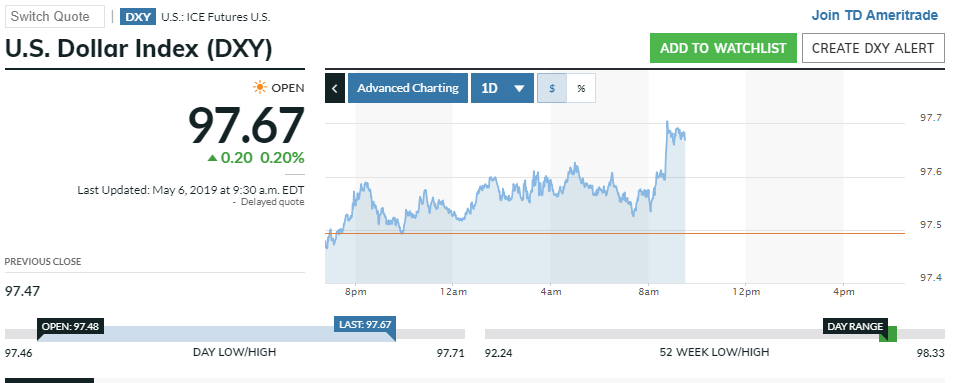Open the 1D timeframe dropdown
Image resolution: width=964 pixels, height=383 pixels.
pyautogui.click(x=502, y=88)
